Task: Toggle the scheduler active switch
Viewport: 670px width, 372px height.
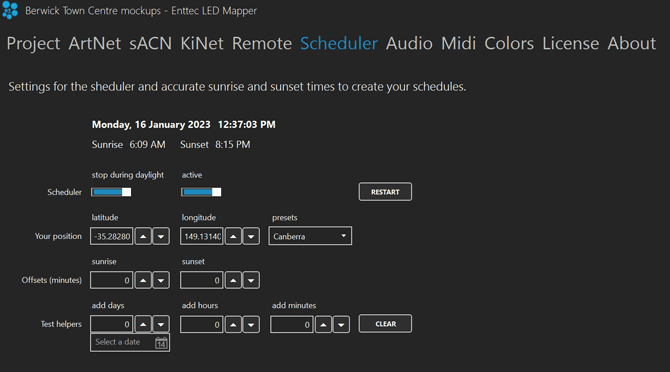Action: point(201,192)
